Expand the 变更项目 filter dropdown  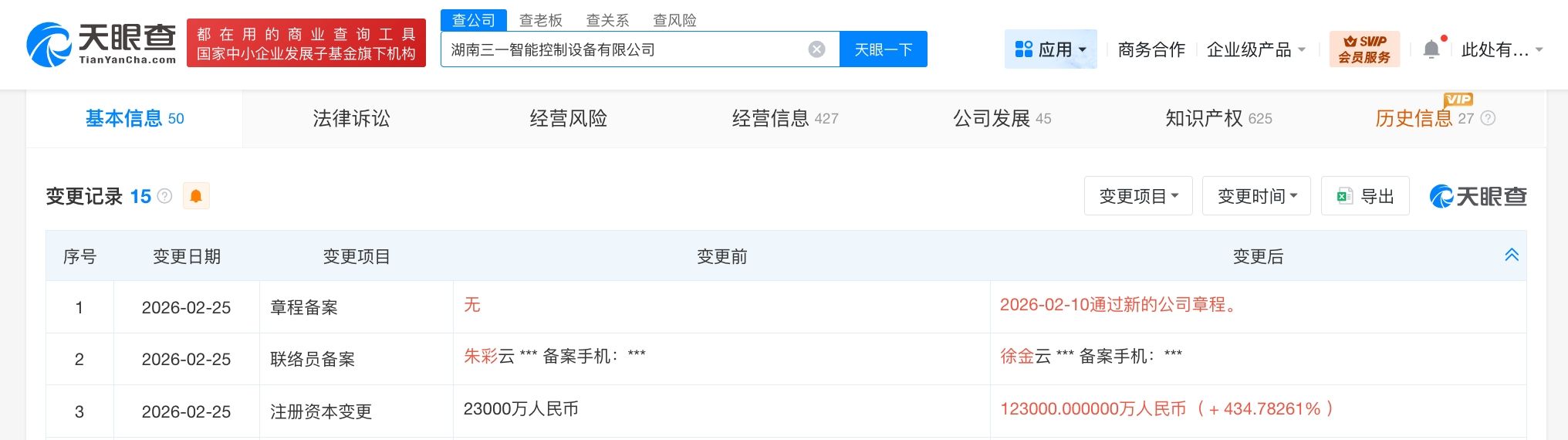click(1138, 196)
